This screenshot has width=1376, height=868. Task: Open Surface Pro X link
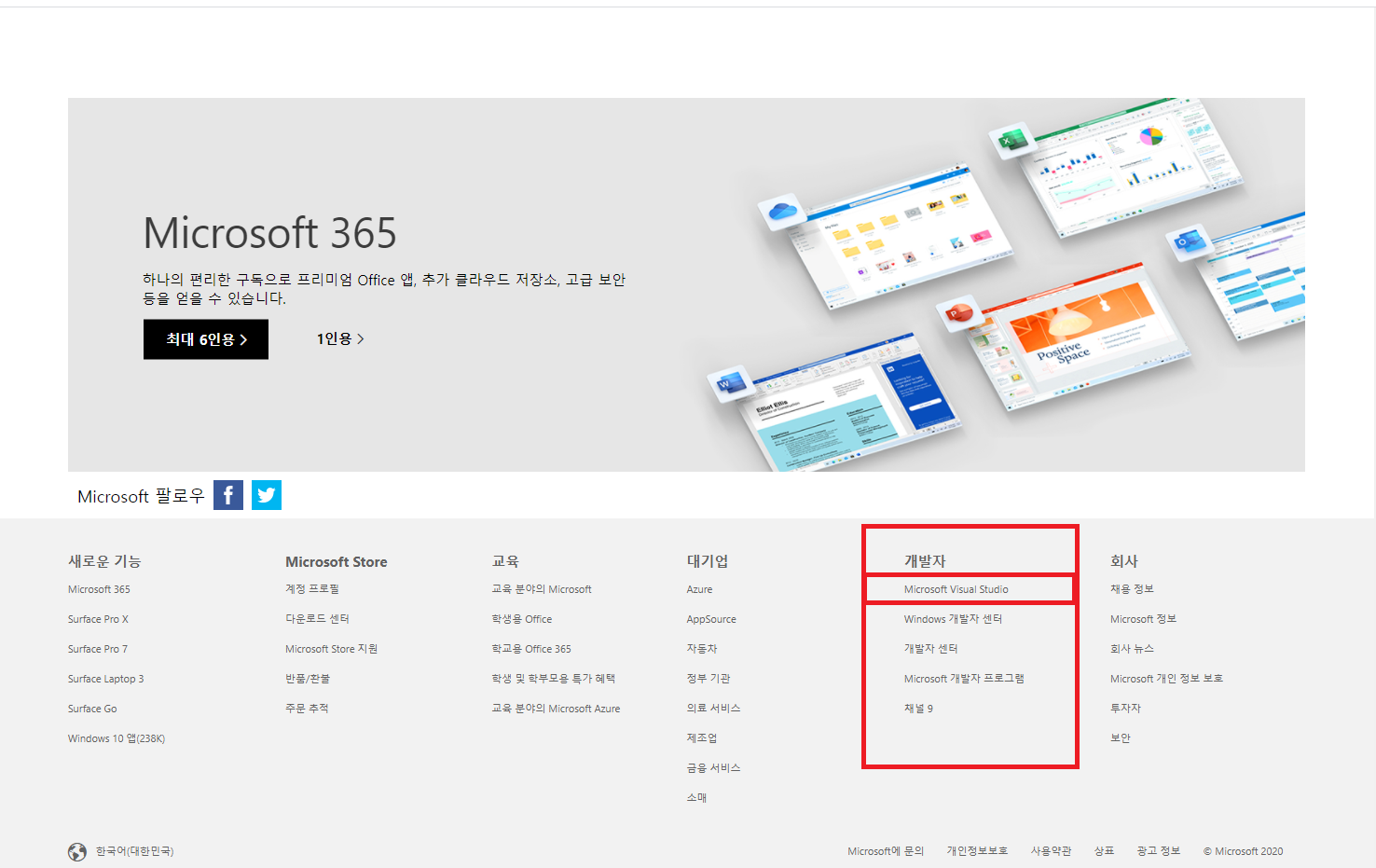click(98, 619)
